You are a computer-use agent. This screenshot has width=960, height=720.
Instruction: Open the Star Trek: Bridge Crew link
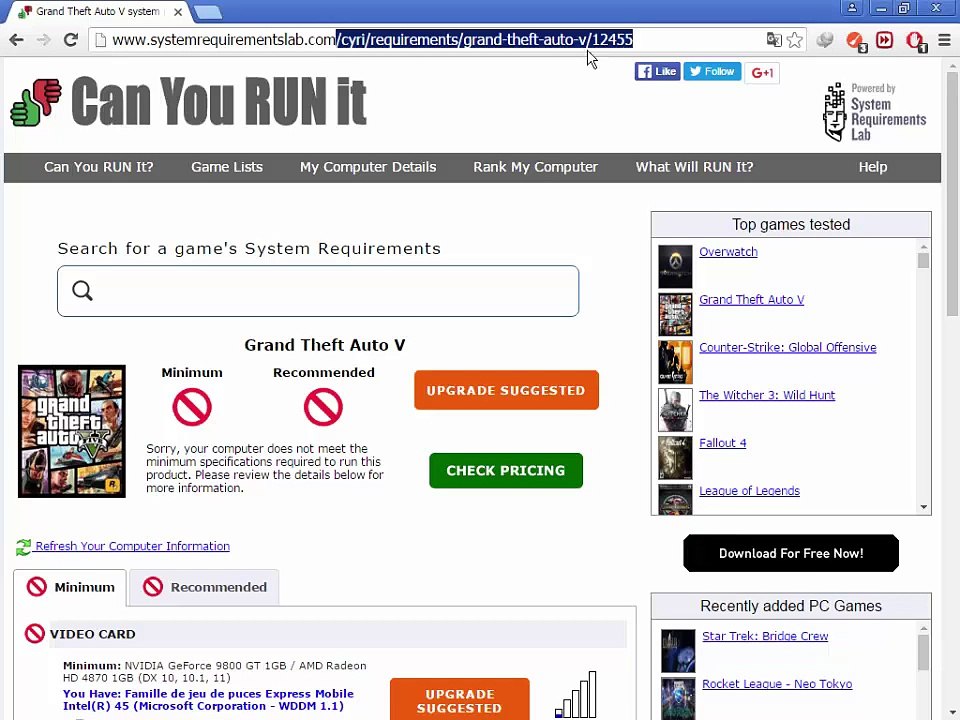tap(765, 637)
